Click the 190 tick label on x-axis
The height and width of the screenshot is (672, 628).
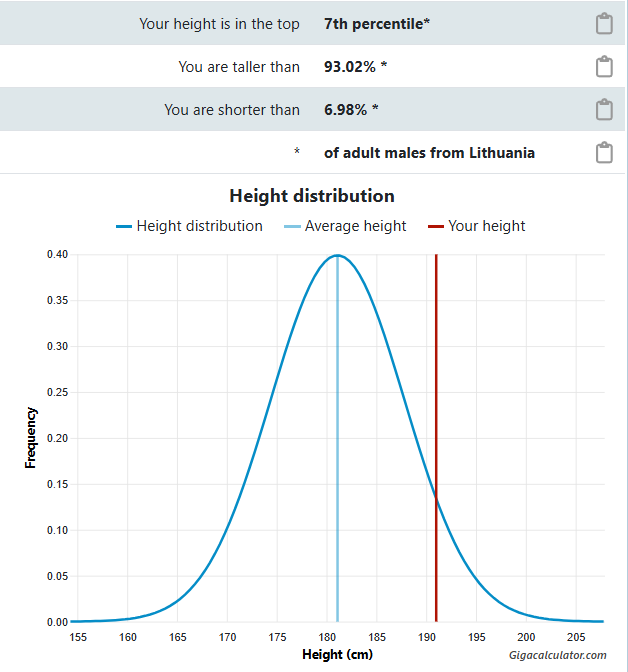coord(427,637)
